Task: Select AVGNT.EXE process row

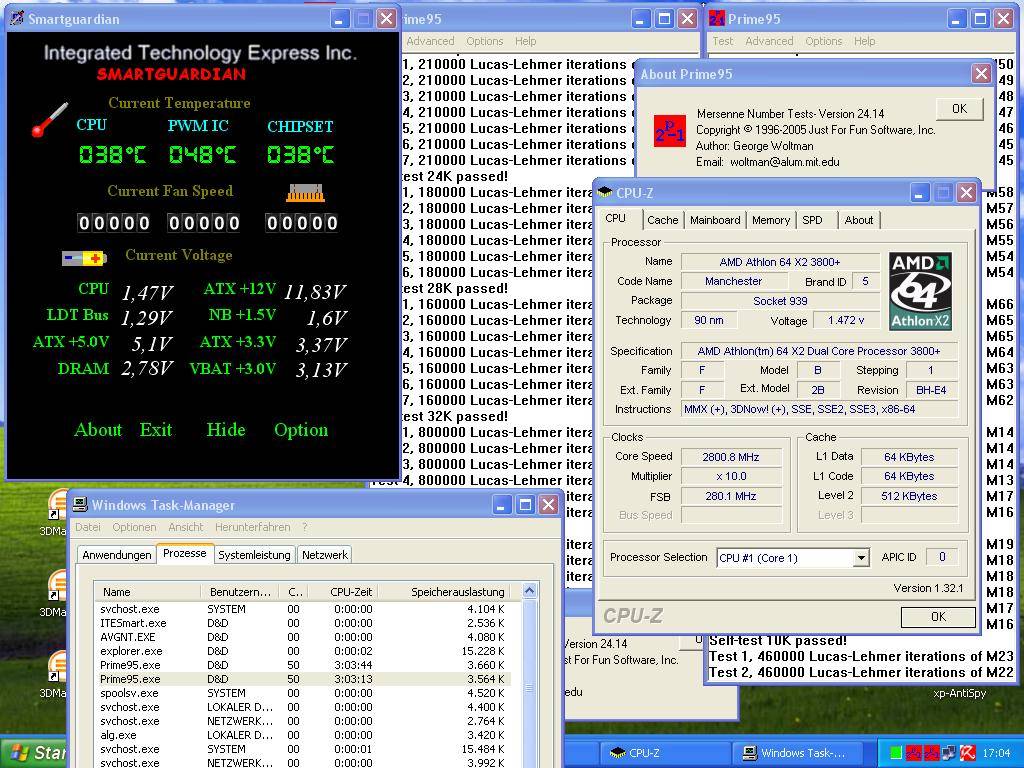Action: tap(302, 637)
